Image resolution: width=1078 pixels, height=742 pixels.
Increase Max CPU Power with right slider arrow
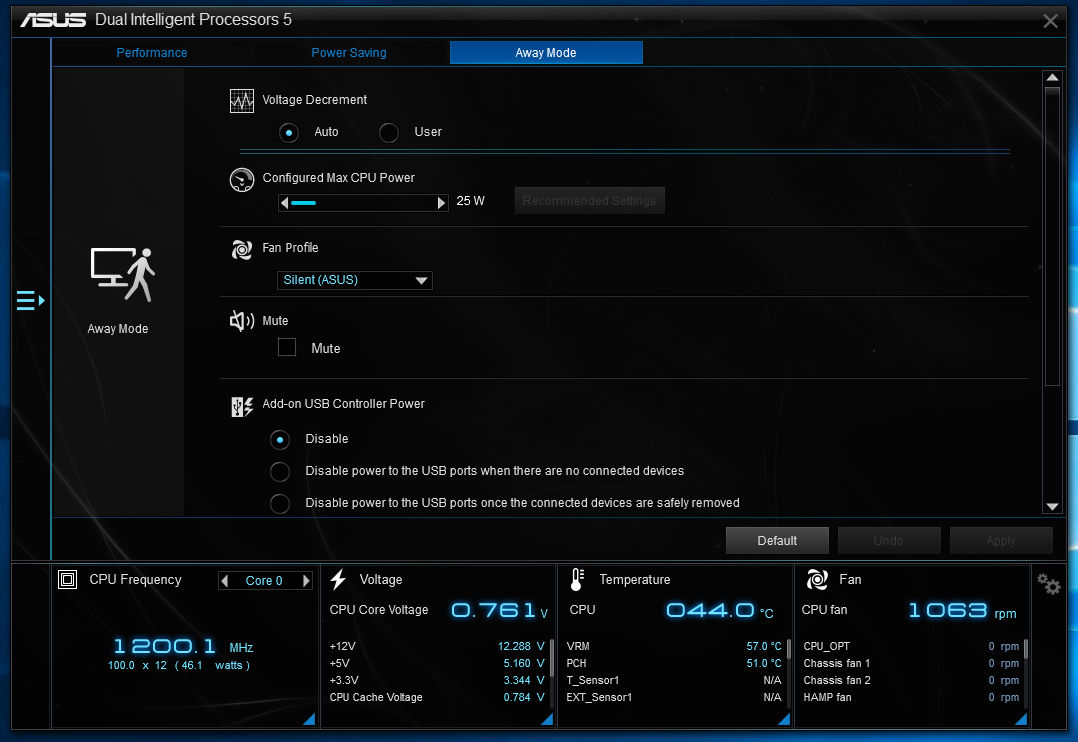point(441,203)
